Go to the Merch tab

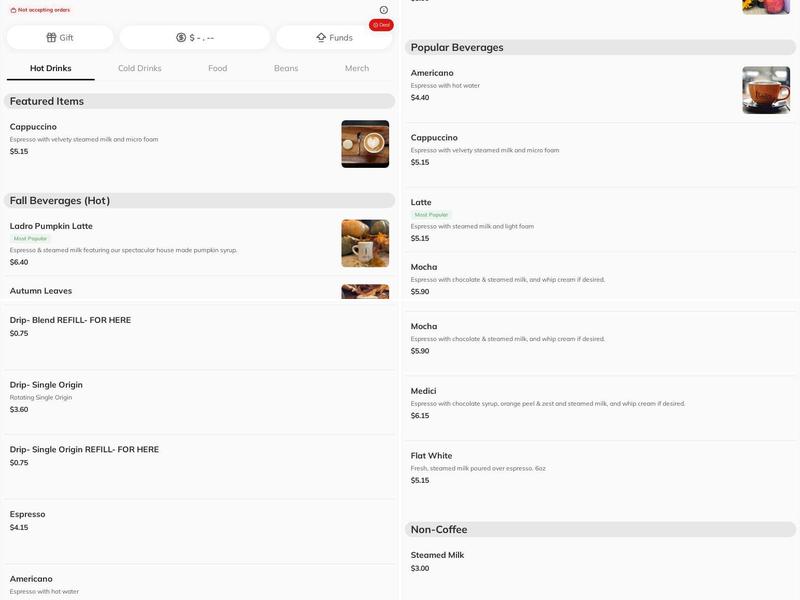click(x=357, y=68)
